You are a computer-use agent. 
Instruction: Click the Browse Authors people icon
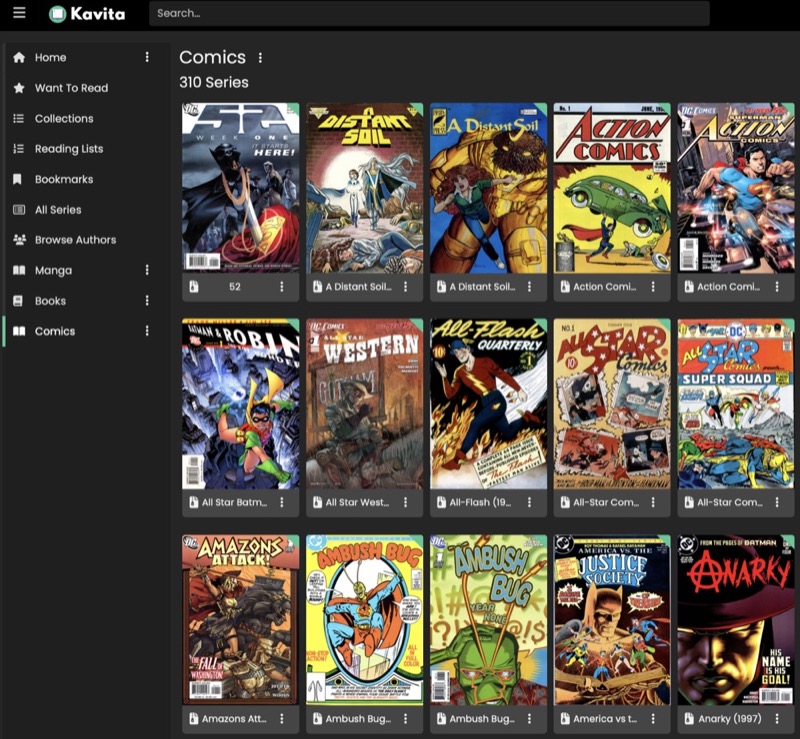tap(18, 240)
